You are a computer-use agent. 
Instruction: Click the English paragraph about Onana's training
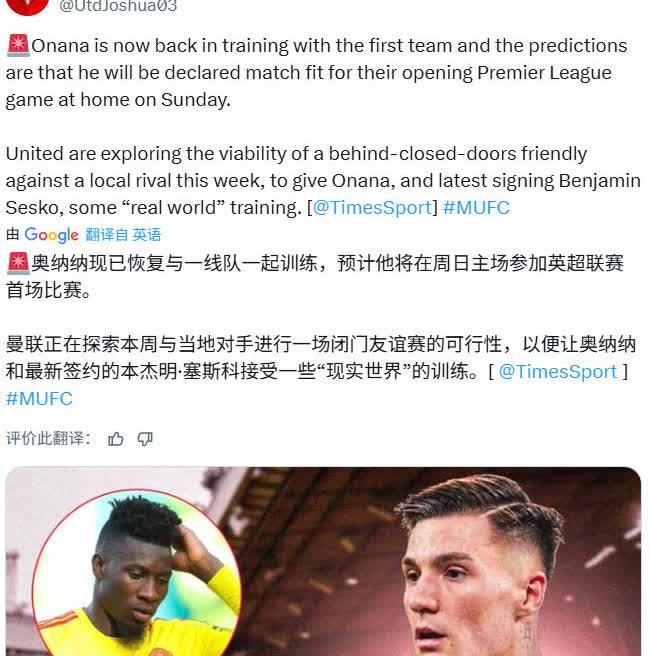click(317, 73)
